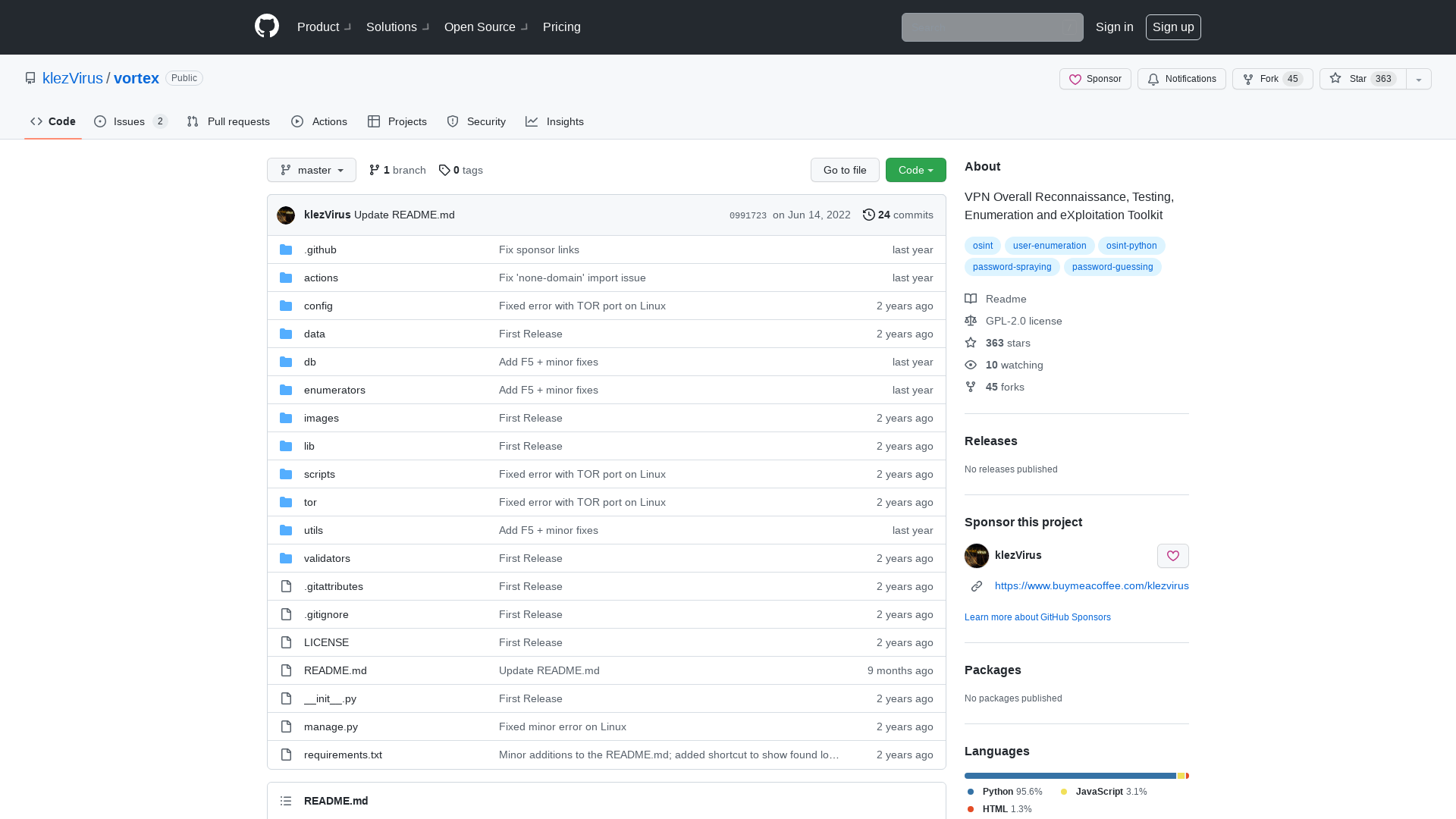The width and height of the screenshot is (1456, 819).
Task: Select the password-spraying topic tag
Action: tap(1012, 267)
